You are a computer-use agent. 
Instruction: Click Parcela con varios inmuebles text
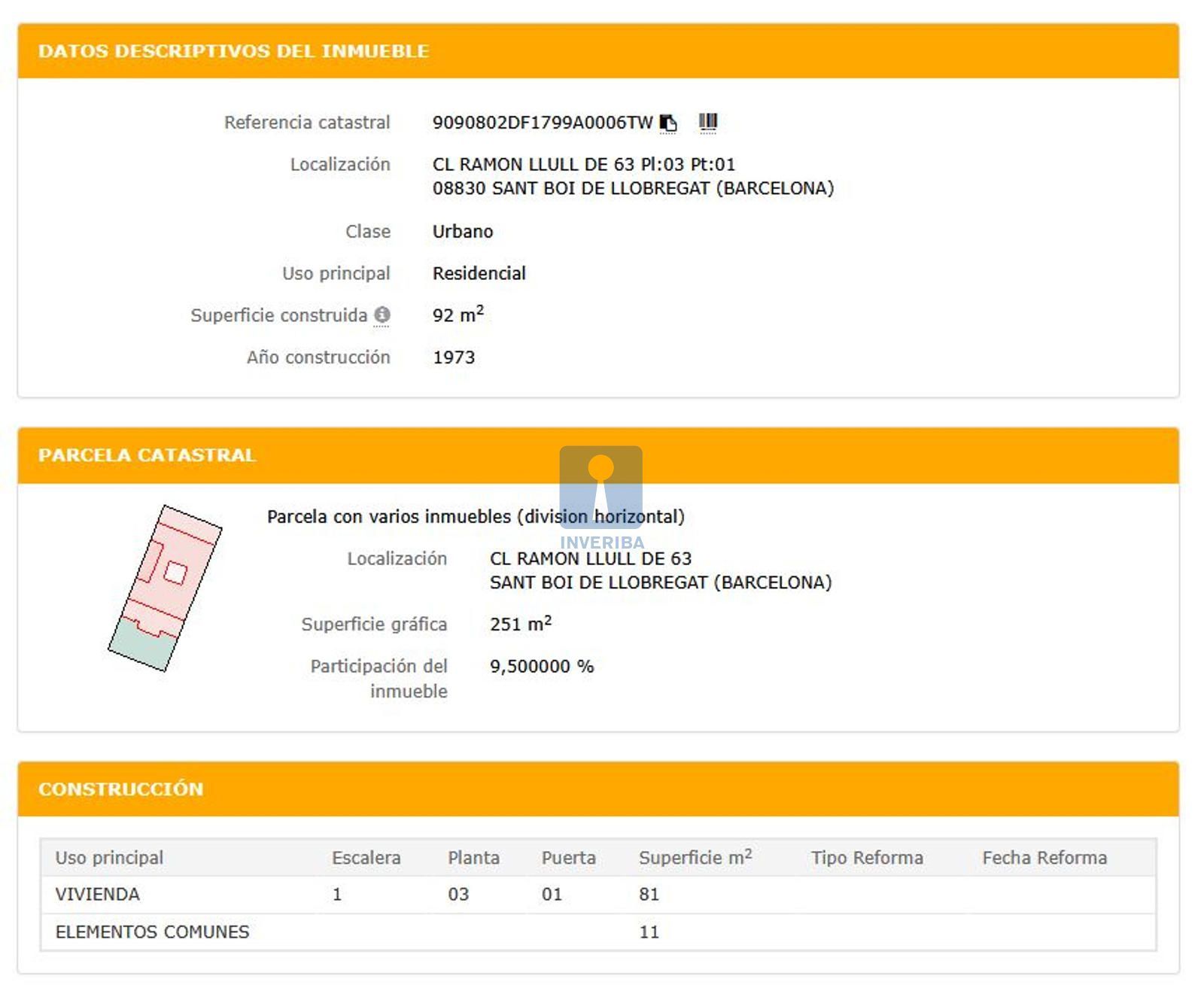(476, 517)
